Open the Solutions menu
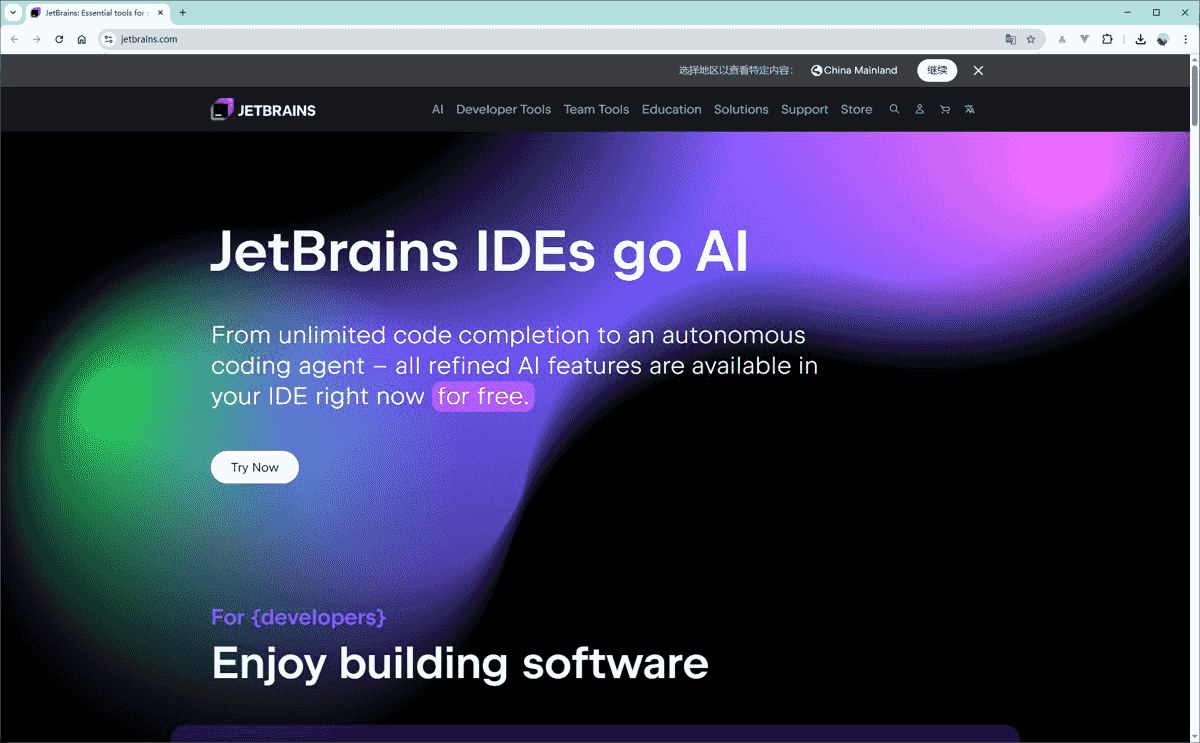 point(741,109)
